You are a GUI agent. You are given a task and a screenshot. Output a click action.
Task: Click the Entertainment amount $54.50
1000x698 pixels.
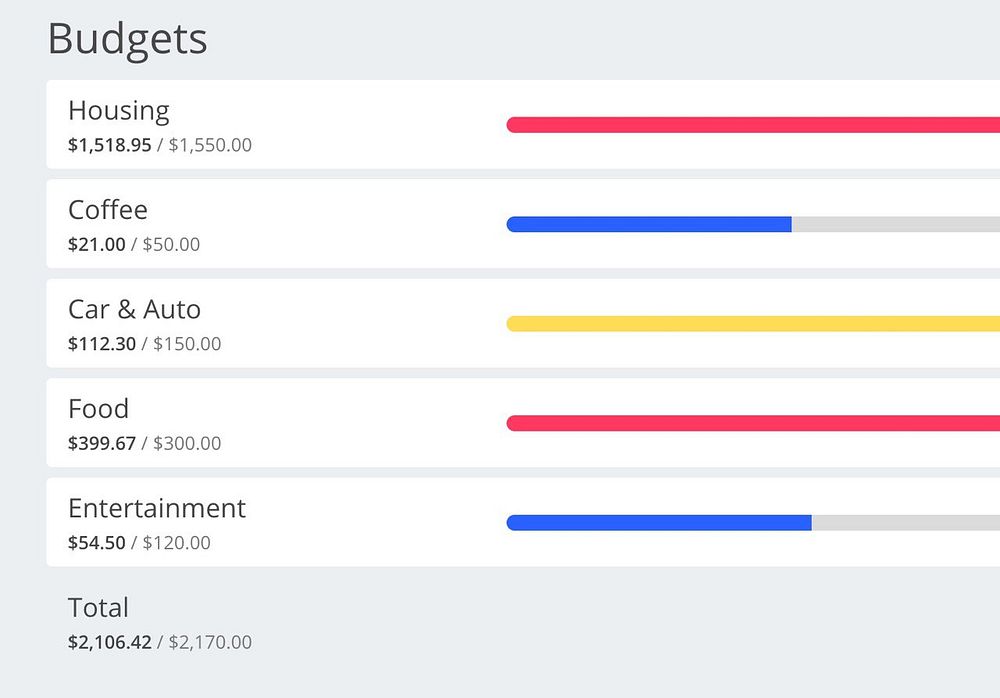click(x=97, y=543)
